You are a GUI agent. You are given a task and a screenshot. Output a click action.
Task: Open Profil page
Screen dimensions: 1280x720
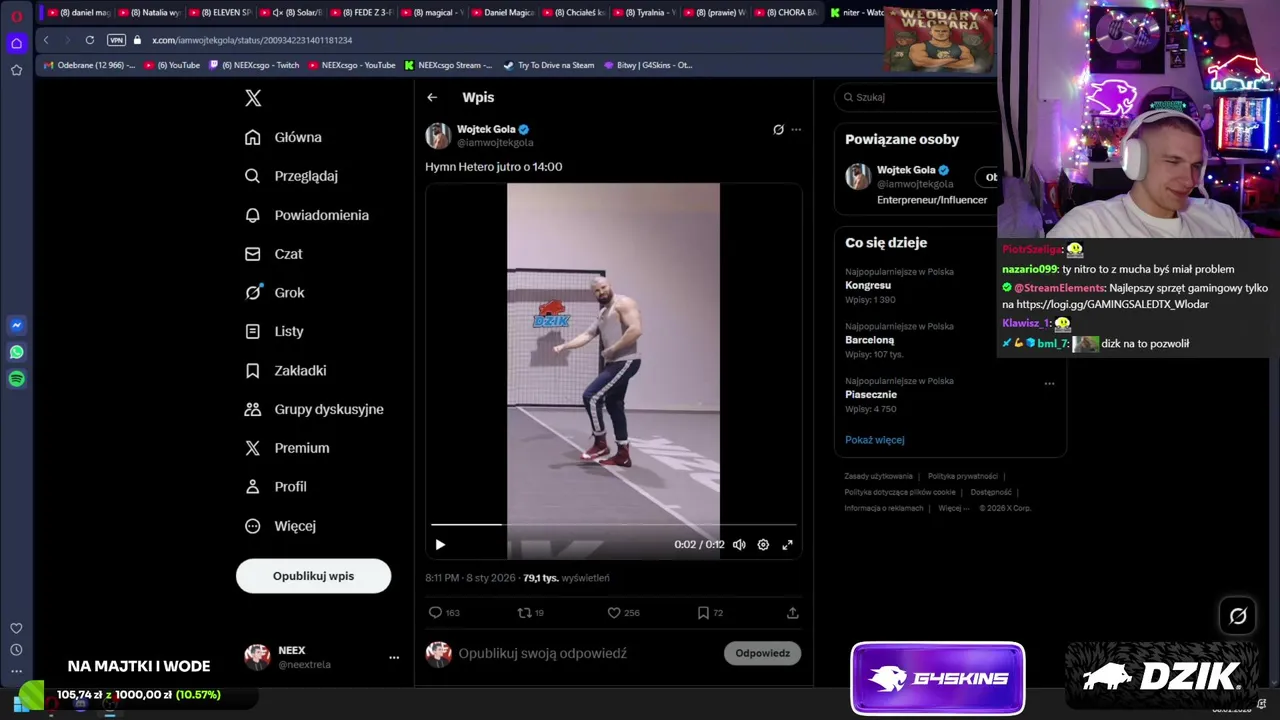click(276, 487)
